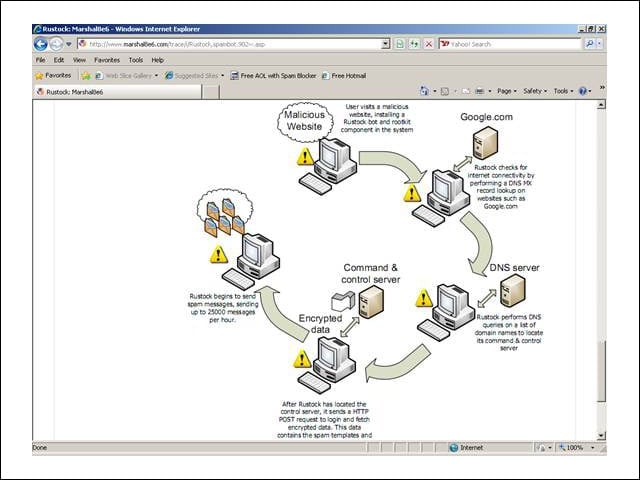Open the Print dropdown arrow
640x480 pixels.
pyautogui.click(x=489, y=91)
